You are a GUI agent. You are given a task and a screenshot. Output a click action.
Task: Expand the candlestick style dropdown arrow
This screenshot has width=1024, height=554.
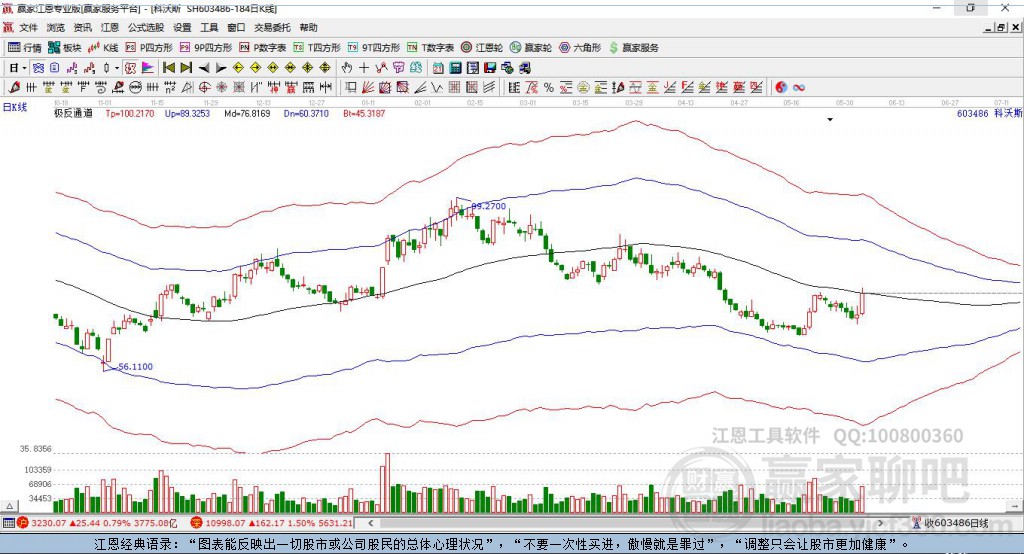pos(117,68)
